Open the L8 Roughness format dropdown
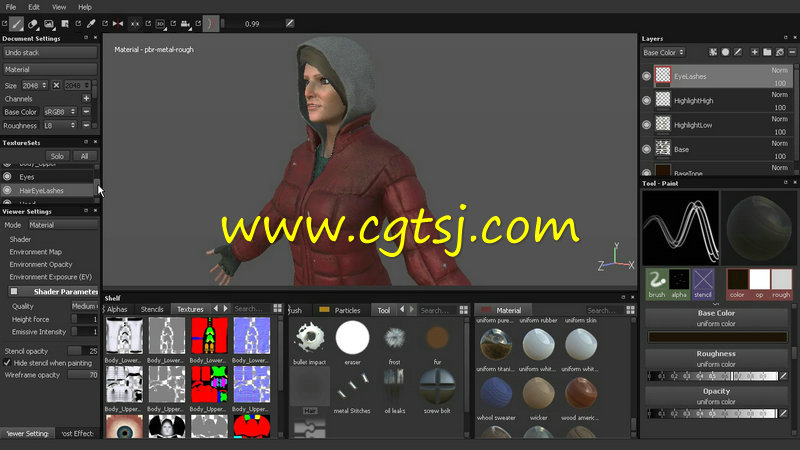Screen dimensions: 800x450 [x=60, y=125]
